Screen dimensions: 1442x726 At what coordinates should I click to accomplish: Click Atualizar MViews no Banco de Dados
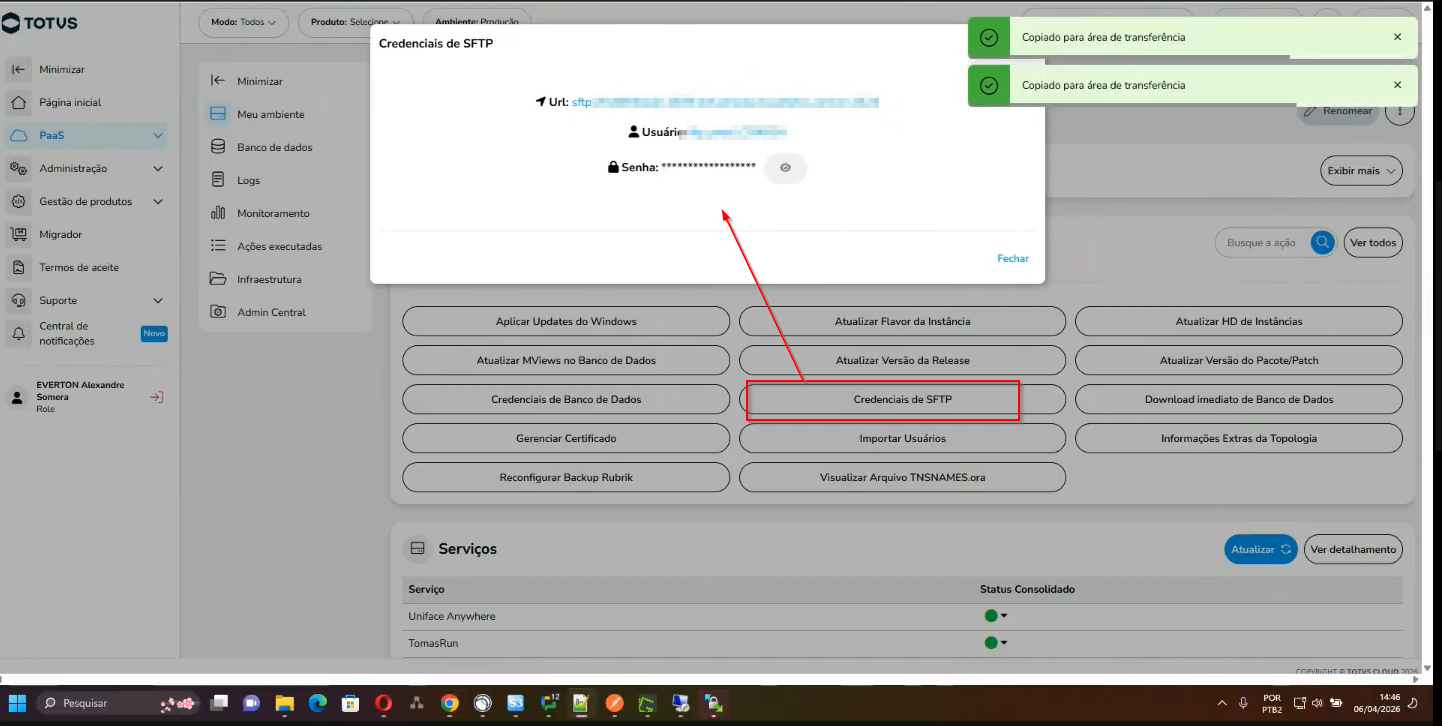(x=566, y=360)
